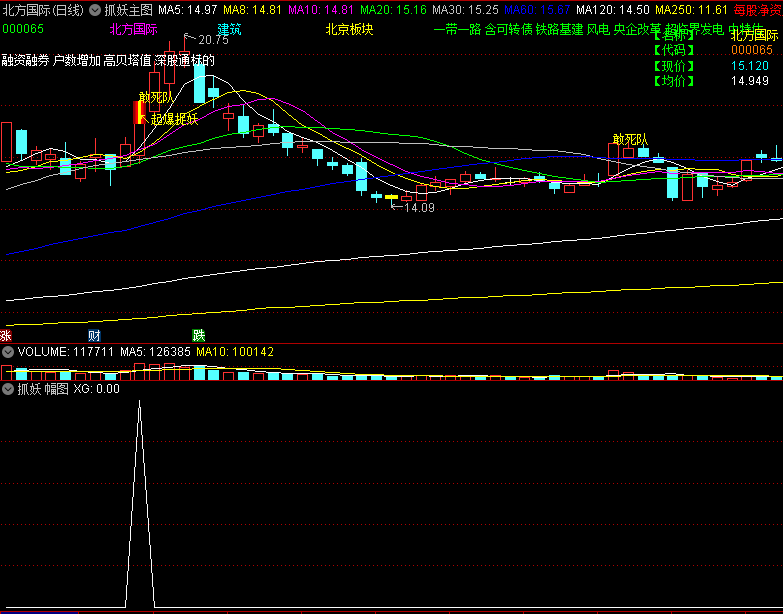The width and height of the screenshot is (783, 614).
Task: Open the 抓妖 幅图 indicator dropdown arrow
Action: tap(7, 389)
